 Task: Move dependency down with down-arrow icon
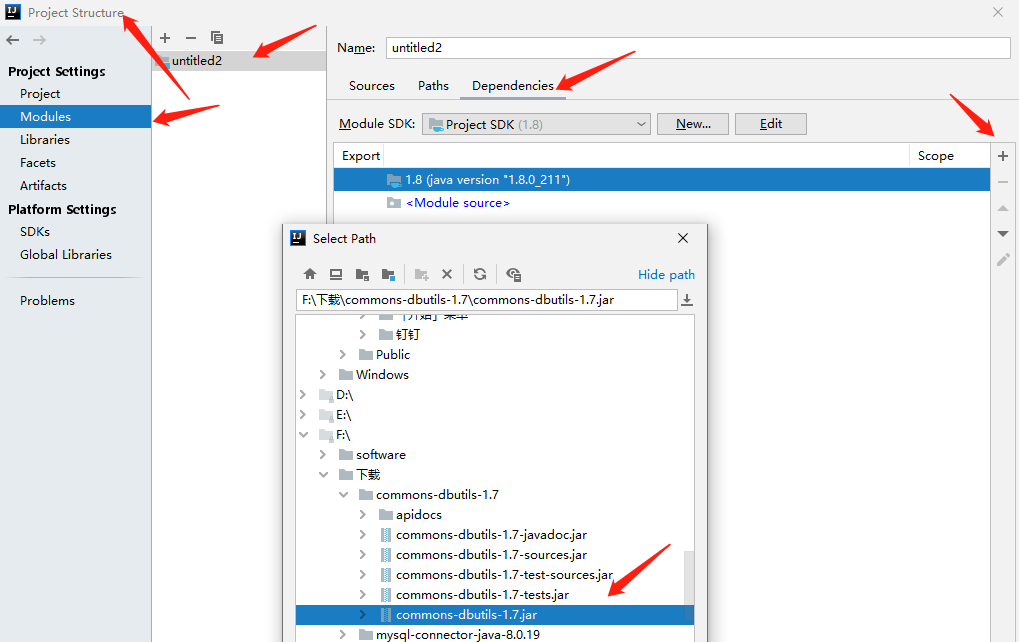(1002, 233)
